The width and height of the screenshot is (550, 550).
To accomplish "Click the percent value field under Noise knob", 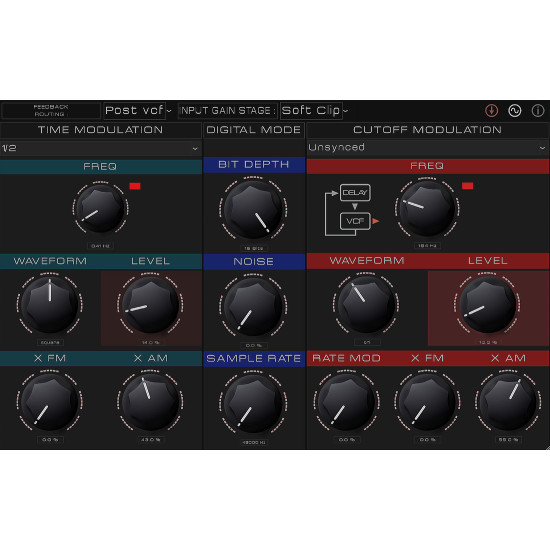I will point(253,346).
